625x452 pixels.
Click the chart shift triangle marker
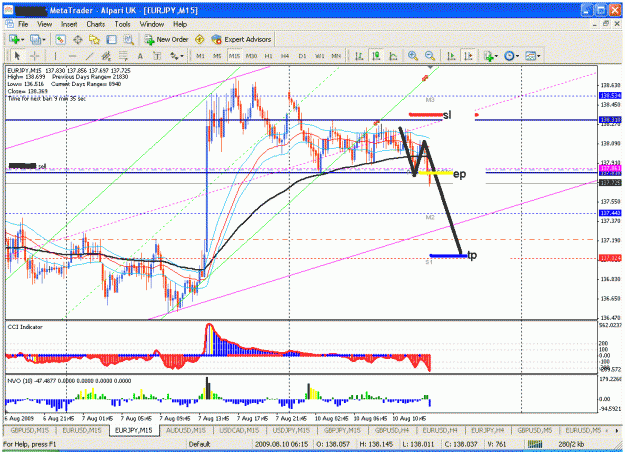click(430, 67)
